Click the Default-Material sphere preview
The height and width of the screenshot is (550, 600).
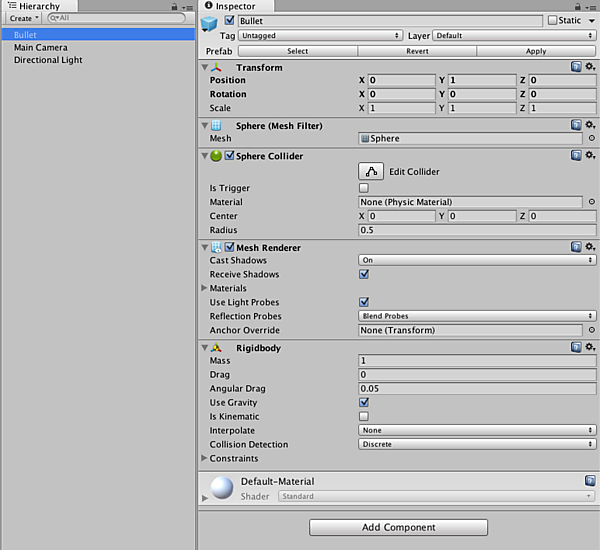click(x=222, y=488)
